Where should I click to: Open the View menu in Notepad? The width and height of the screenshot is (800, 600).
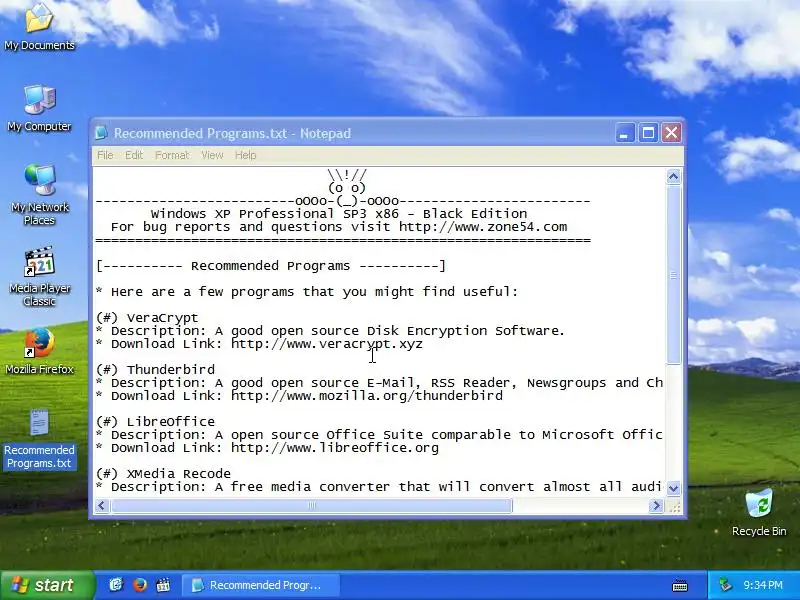coord(212,155)
